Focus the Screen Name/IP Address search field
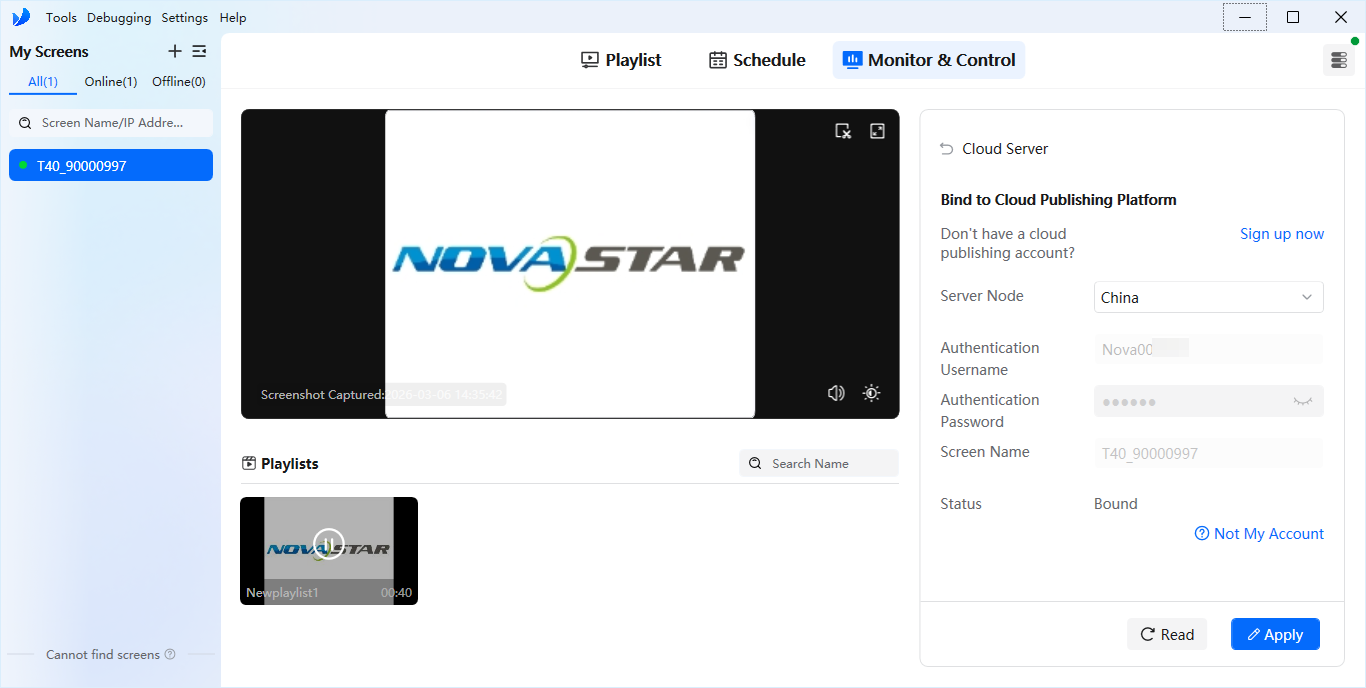This screenshot has width=1366, height=688. click(111, 123)
